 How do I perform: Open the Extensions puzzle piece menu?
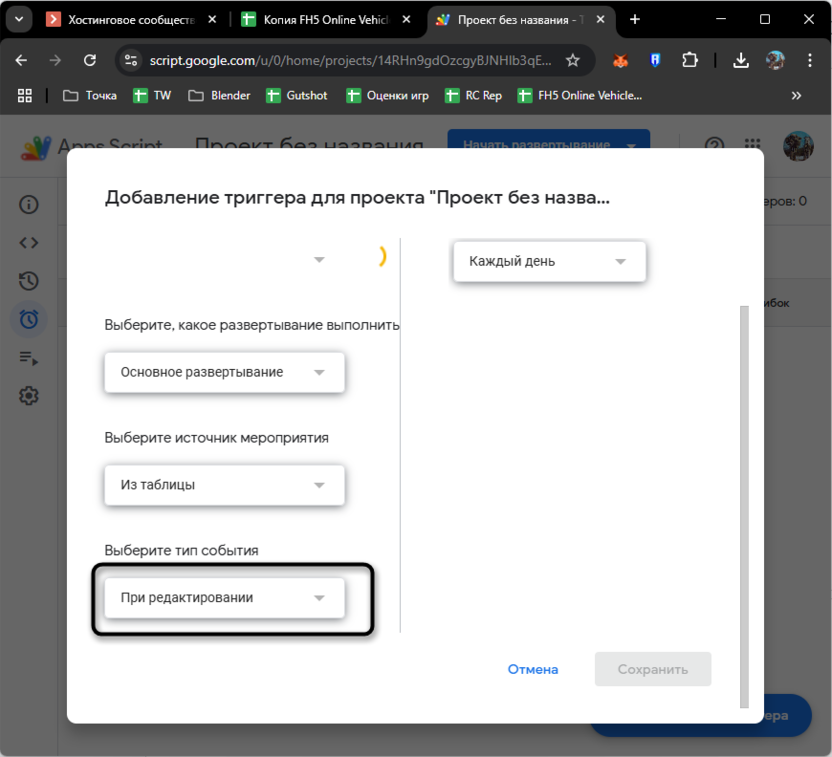[689, 60]
